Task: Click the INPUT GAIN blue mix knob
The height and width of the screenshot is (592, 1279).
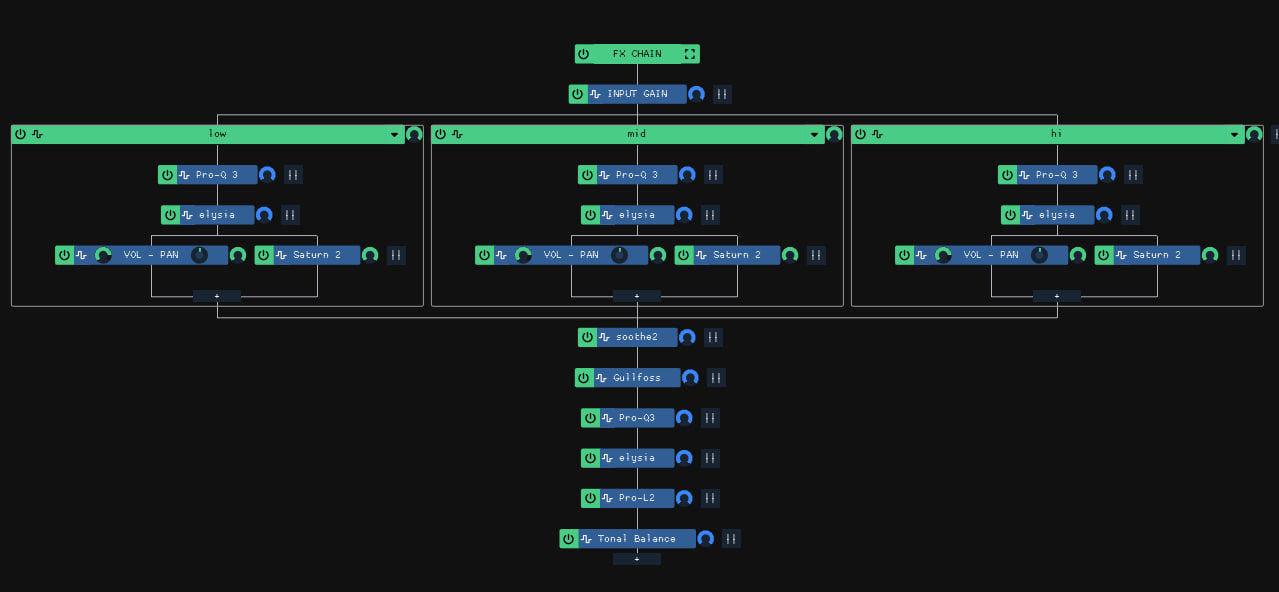Action: pos(697,94)
